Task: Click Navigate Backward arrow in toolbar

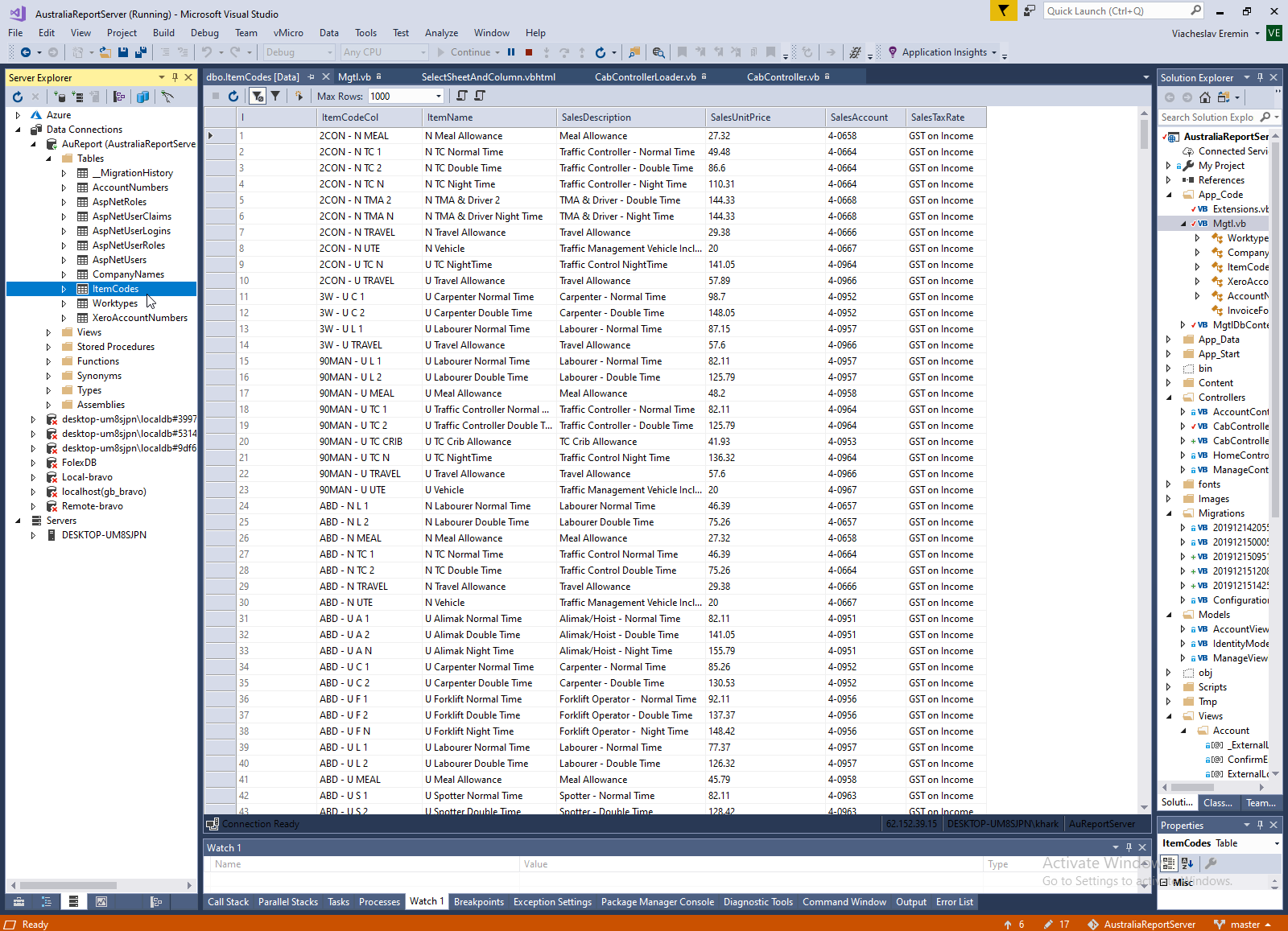Action: (26, 52)
